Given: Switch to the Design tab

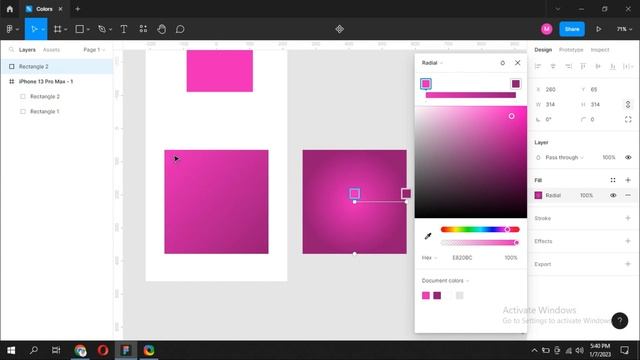Looking at the screenshot, I should 543,49.
